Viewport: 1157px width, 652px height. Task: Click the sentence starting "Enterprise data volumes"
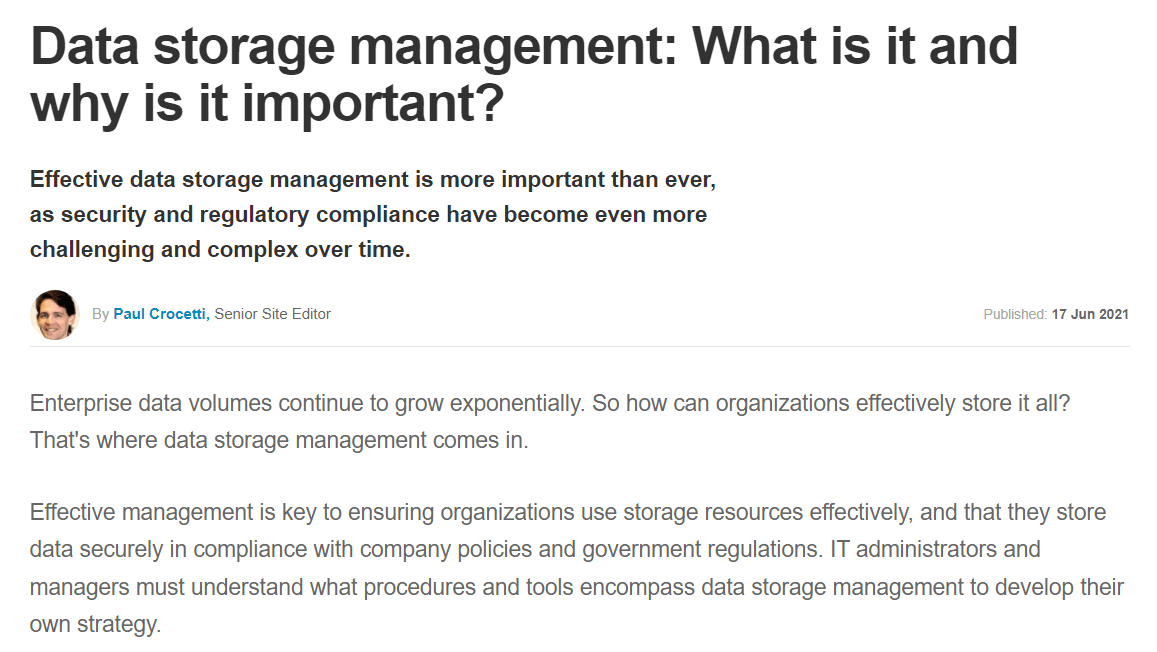300,404
